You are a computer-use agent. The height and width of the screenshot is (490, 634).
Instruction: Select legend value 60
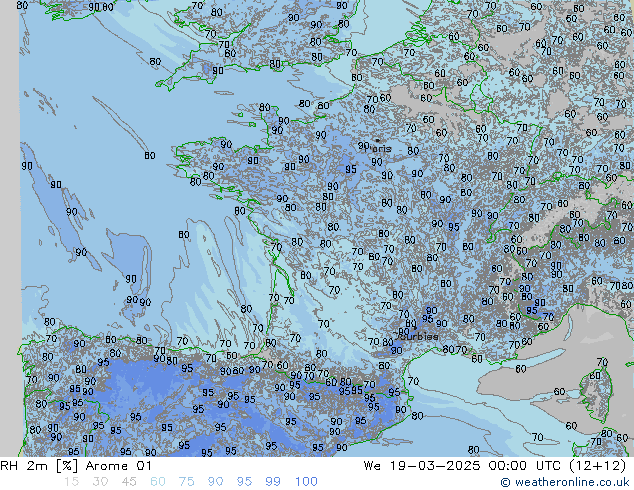point(158,482)
